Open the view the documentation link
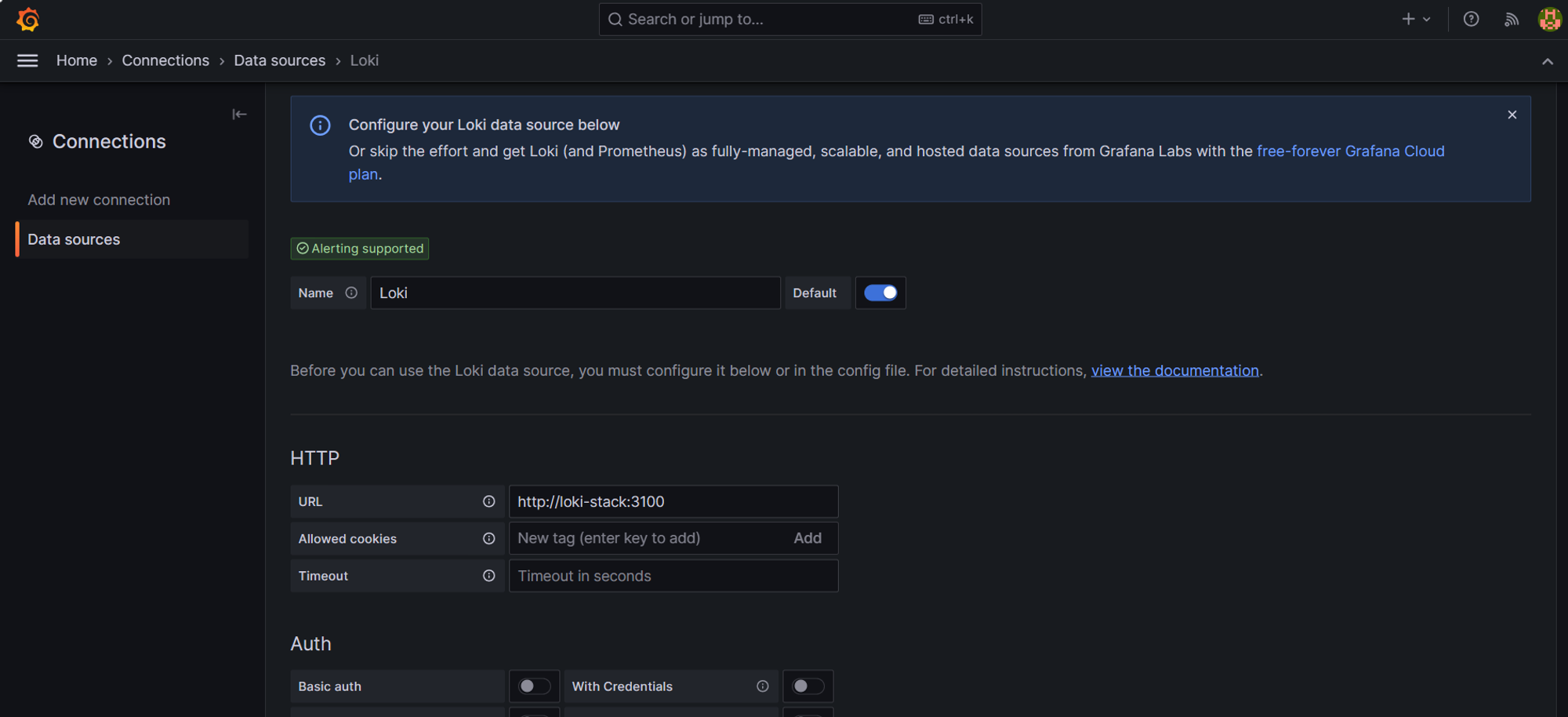Image resolution: width=1568 pixels, height=717 pixels. coord(1174,370)
